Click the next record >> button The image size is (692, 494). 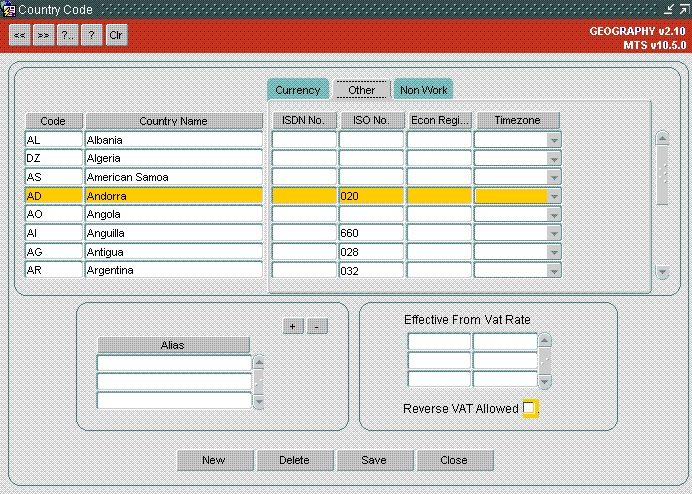pyautogui.click(x=44, y=35)
